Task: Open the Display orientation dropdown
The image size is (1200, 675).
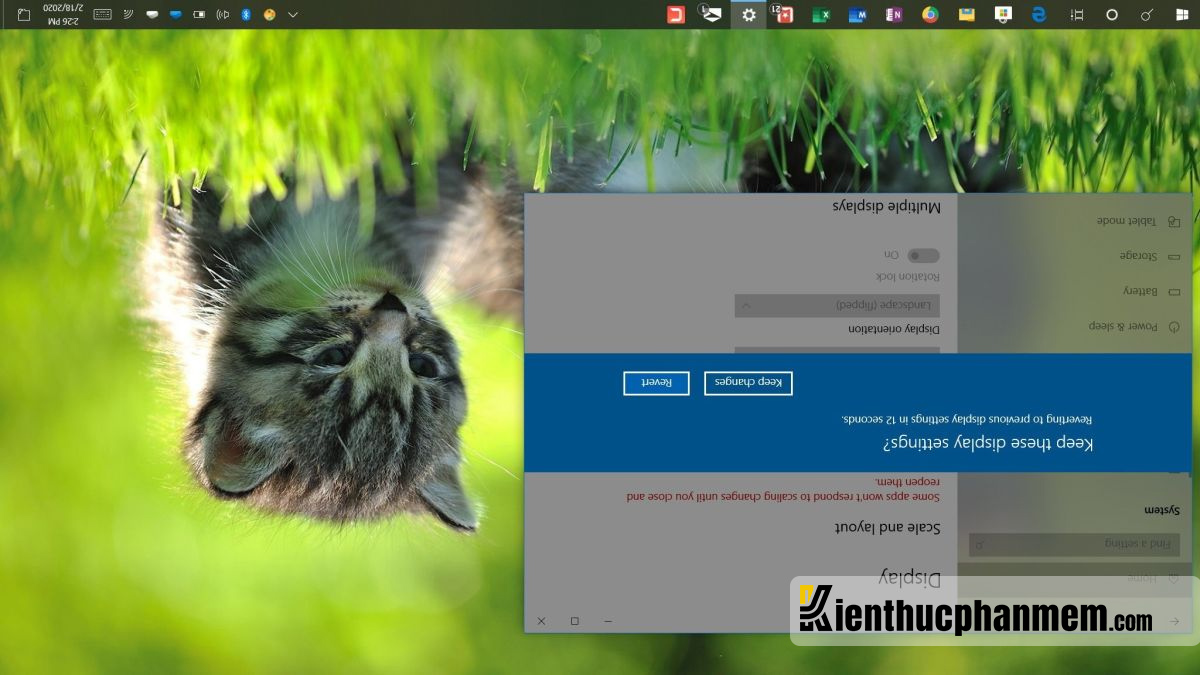Action: 837,305
